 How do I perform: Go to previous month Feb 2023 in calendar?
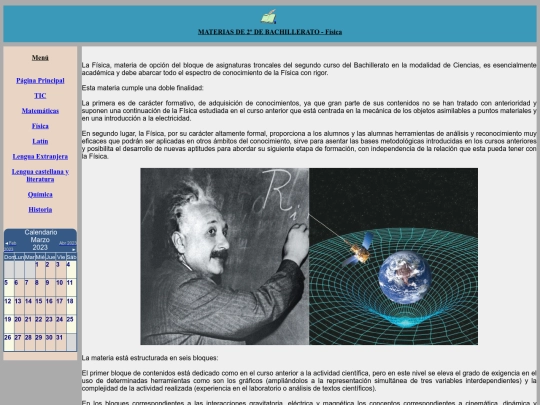click(10, 246)
